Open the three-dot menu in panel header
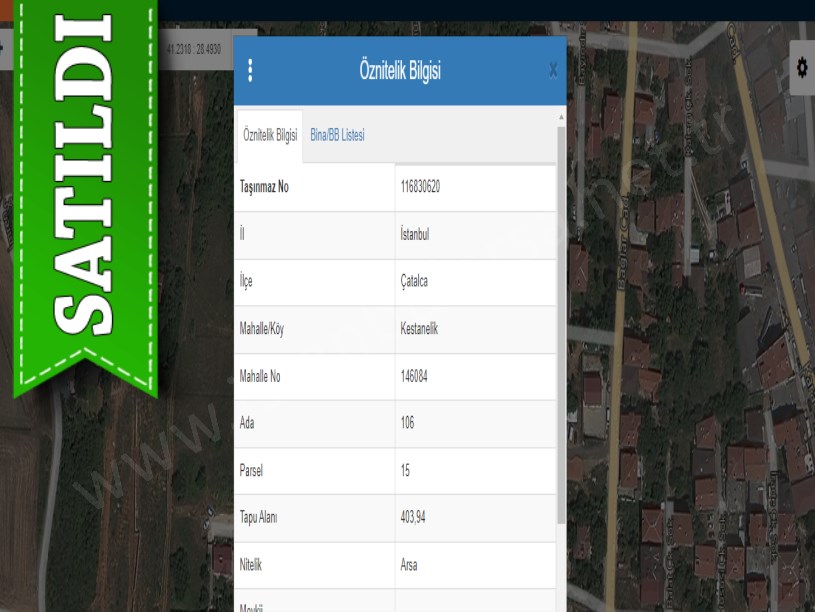This screenshot has width=815, height=612. [250, 70]
